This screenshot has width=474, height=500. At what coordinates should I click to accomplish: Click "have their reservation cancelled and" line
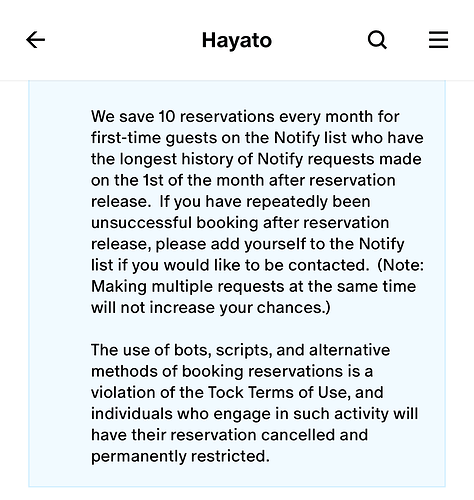click(229, 435)
